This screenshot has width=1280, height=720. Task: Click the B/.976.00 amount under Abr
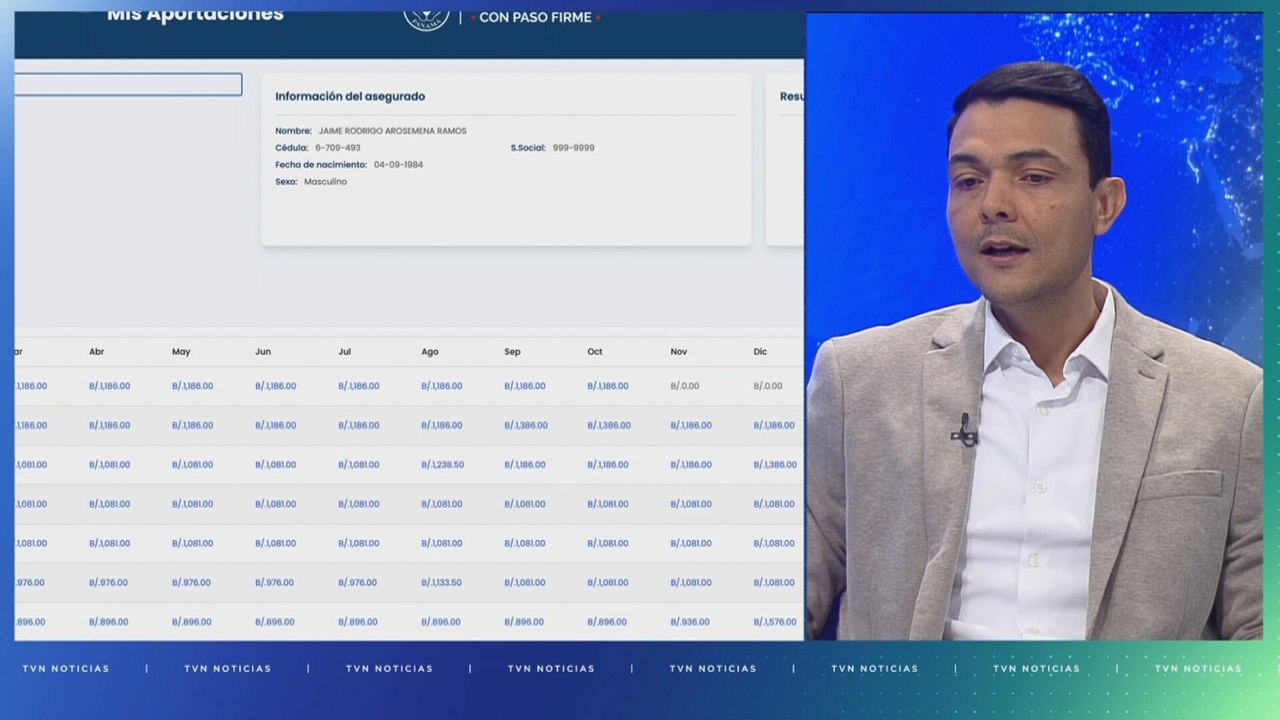[x=108, y=583]
